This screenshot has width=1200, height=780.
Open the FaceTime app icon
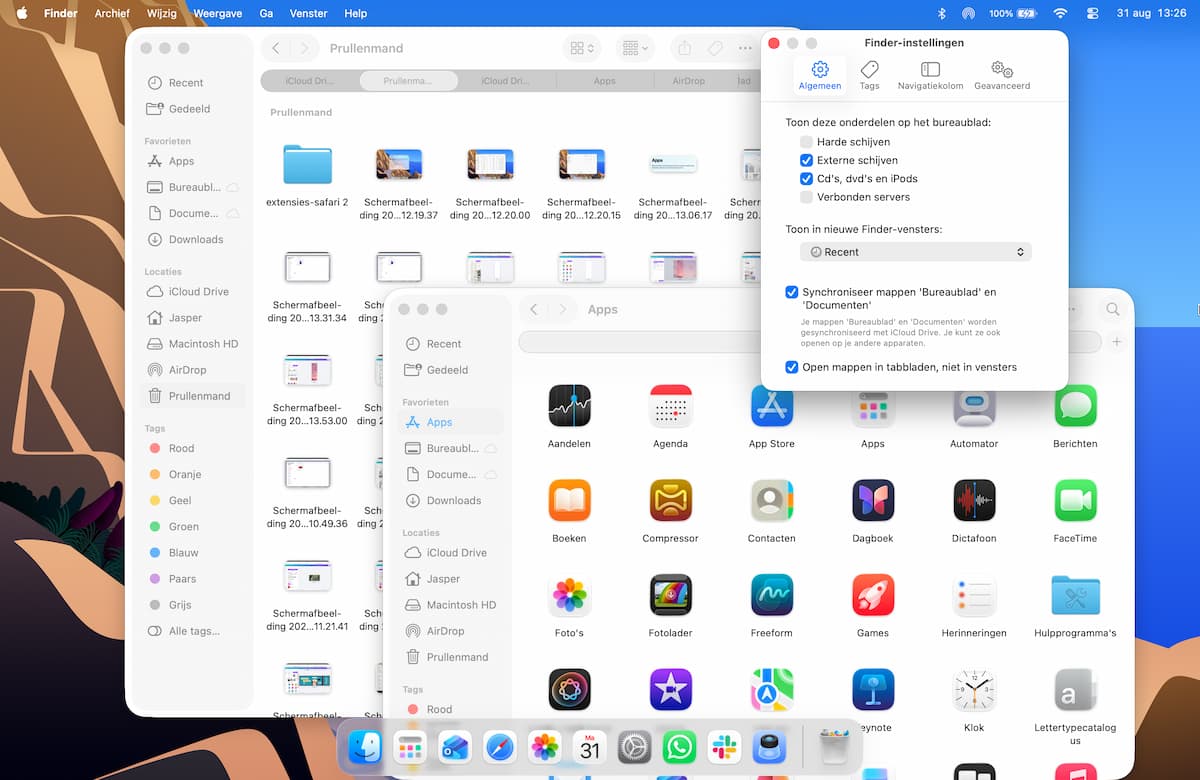[x=1075, y=500]
